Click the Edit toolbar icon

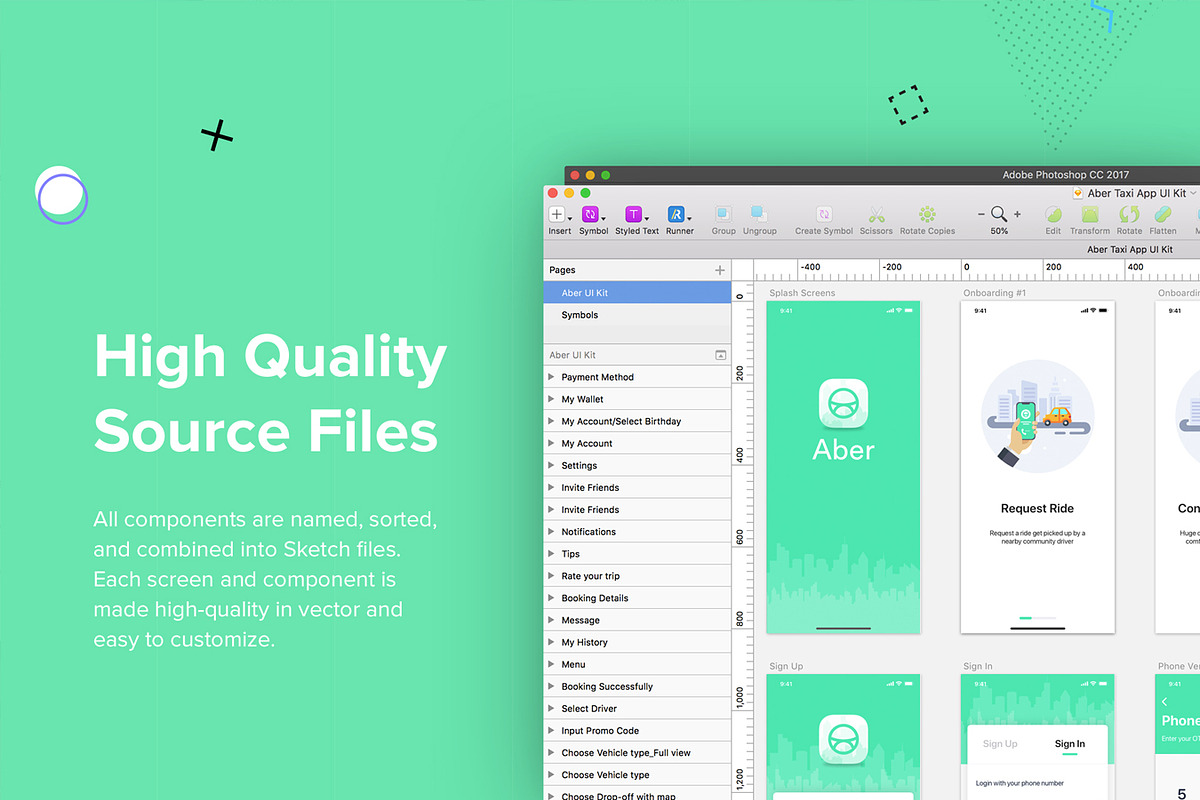point(1053,214)
